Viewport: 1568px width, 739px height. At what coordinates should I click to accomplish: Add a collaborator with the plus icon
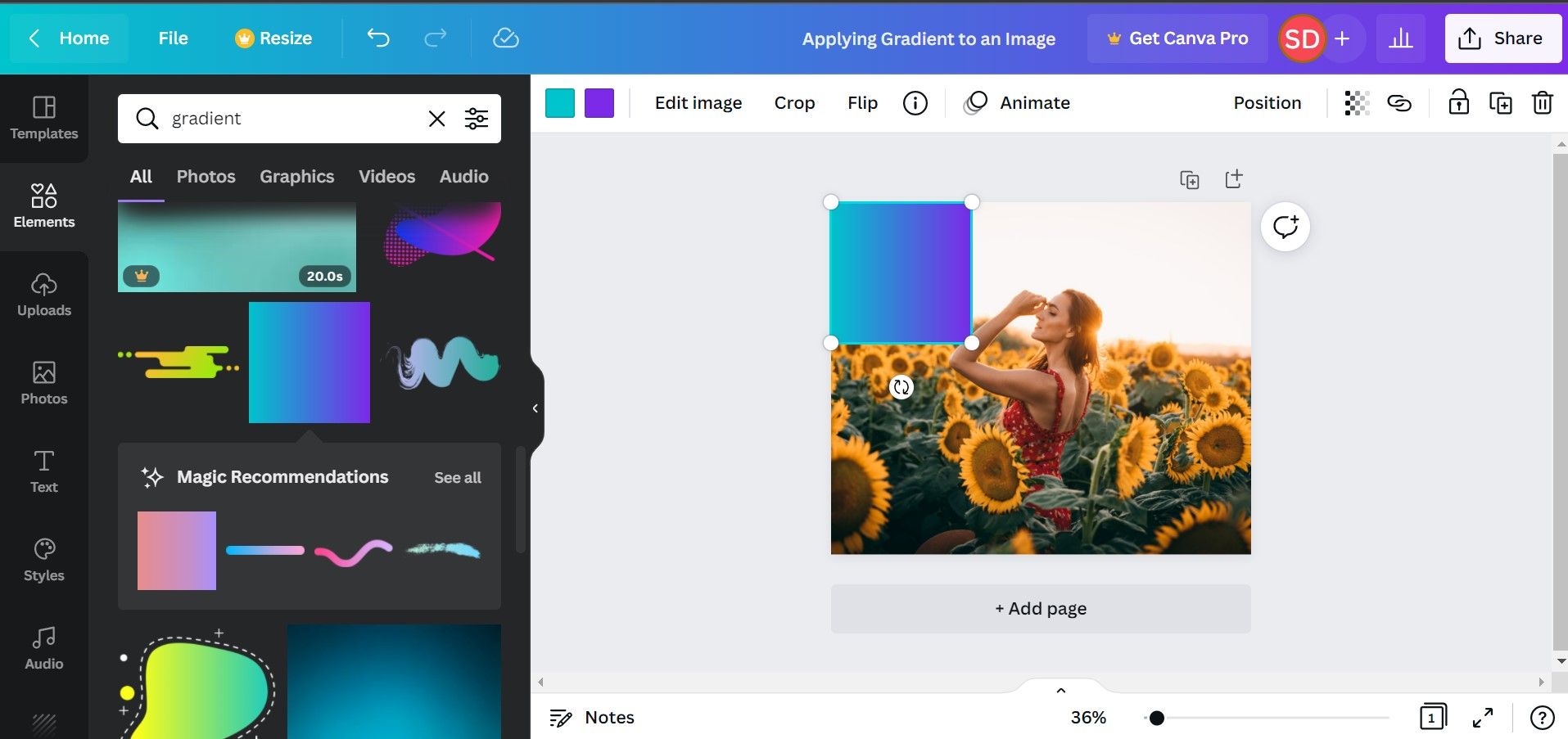pos(1342,38)
